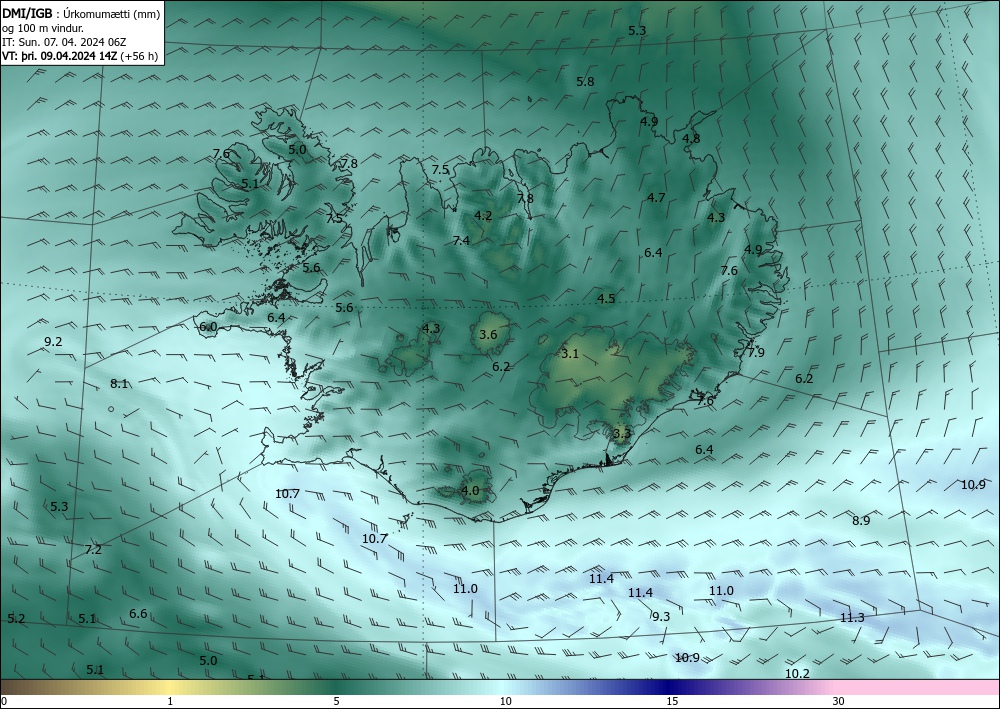Click the 8.1 value west of Iceland

point(119,384)
